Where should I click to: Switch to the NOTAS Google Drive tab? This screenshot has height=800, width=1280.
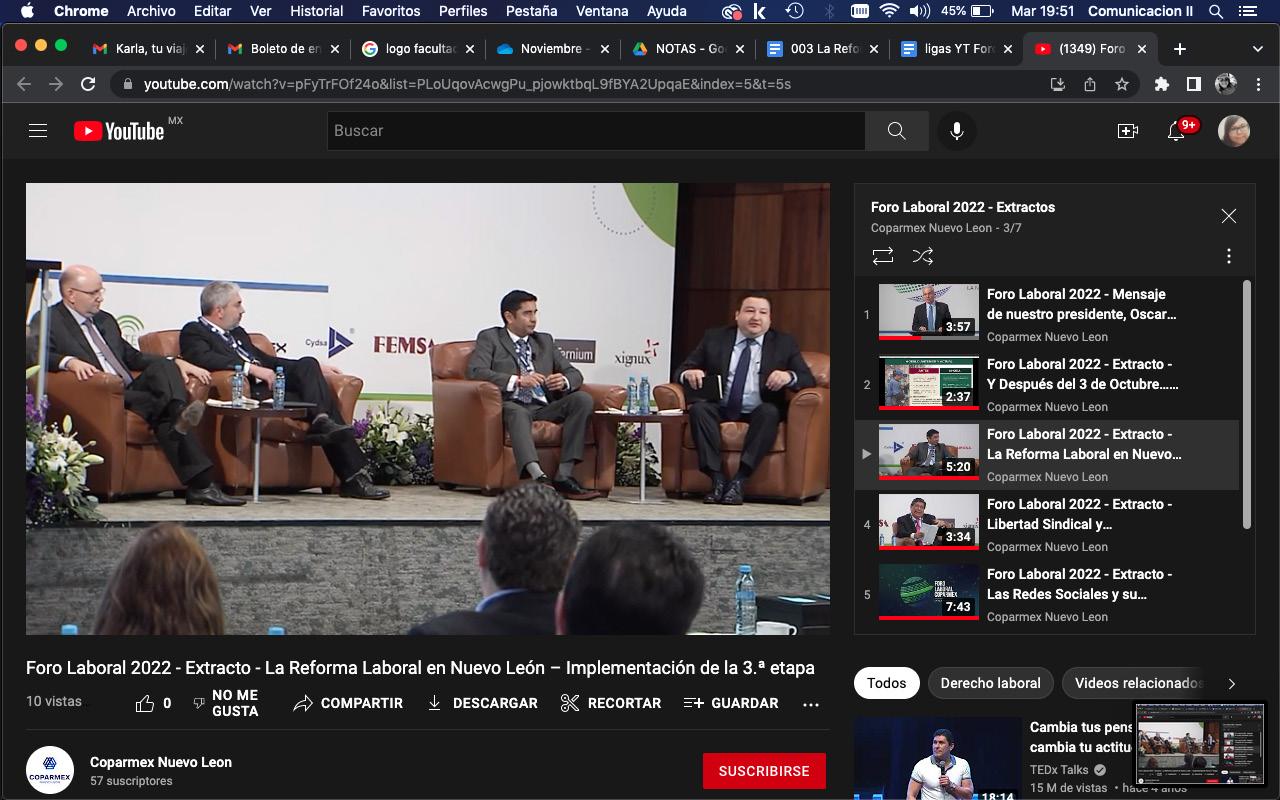pyautogui.click(x=684, y=49)
